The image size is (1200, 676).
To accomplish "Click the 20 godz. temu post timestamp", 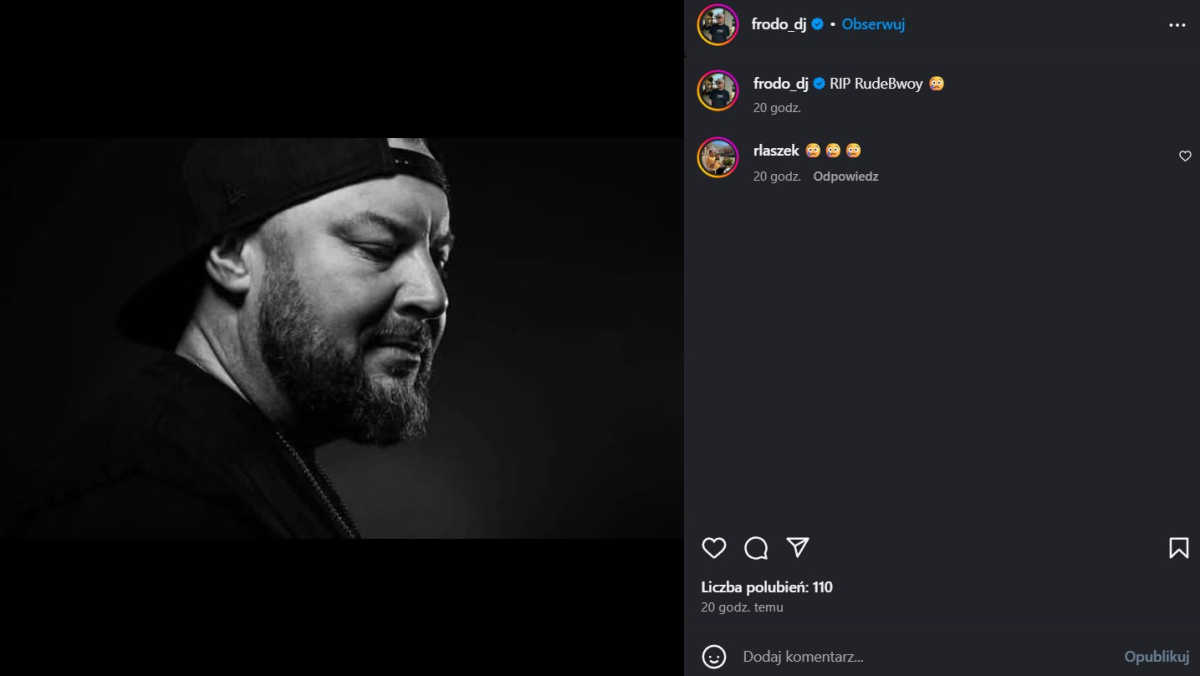I will click(742, 607).
